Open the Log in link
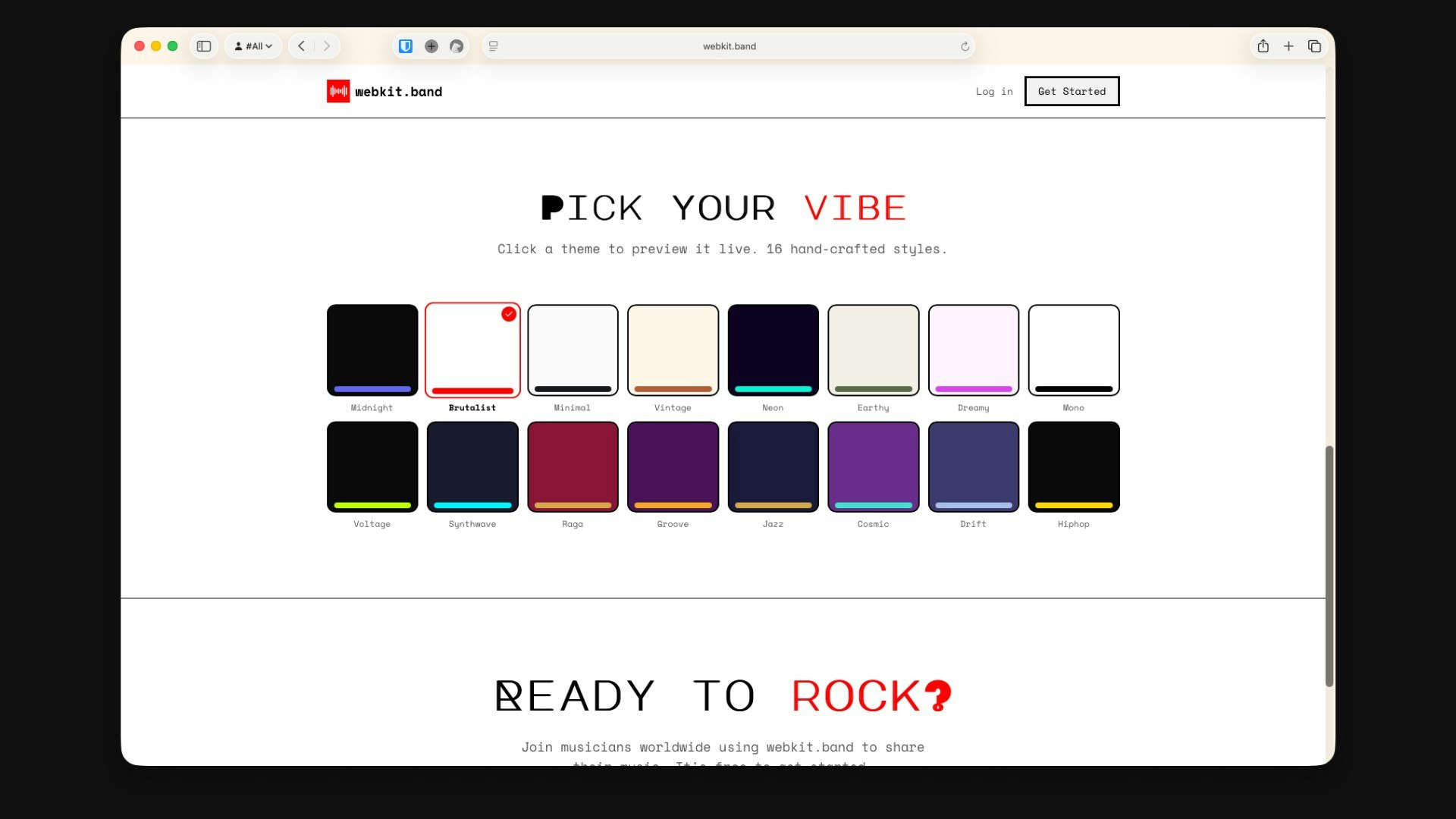 993,91
